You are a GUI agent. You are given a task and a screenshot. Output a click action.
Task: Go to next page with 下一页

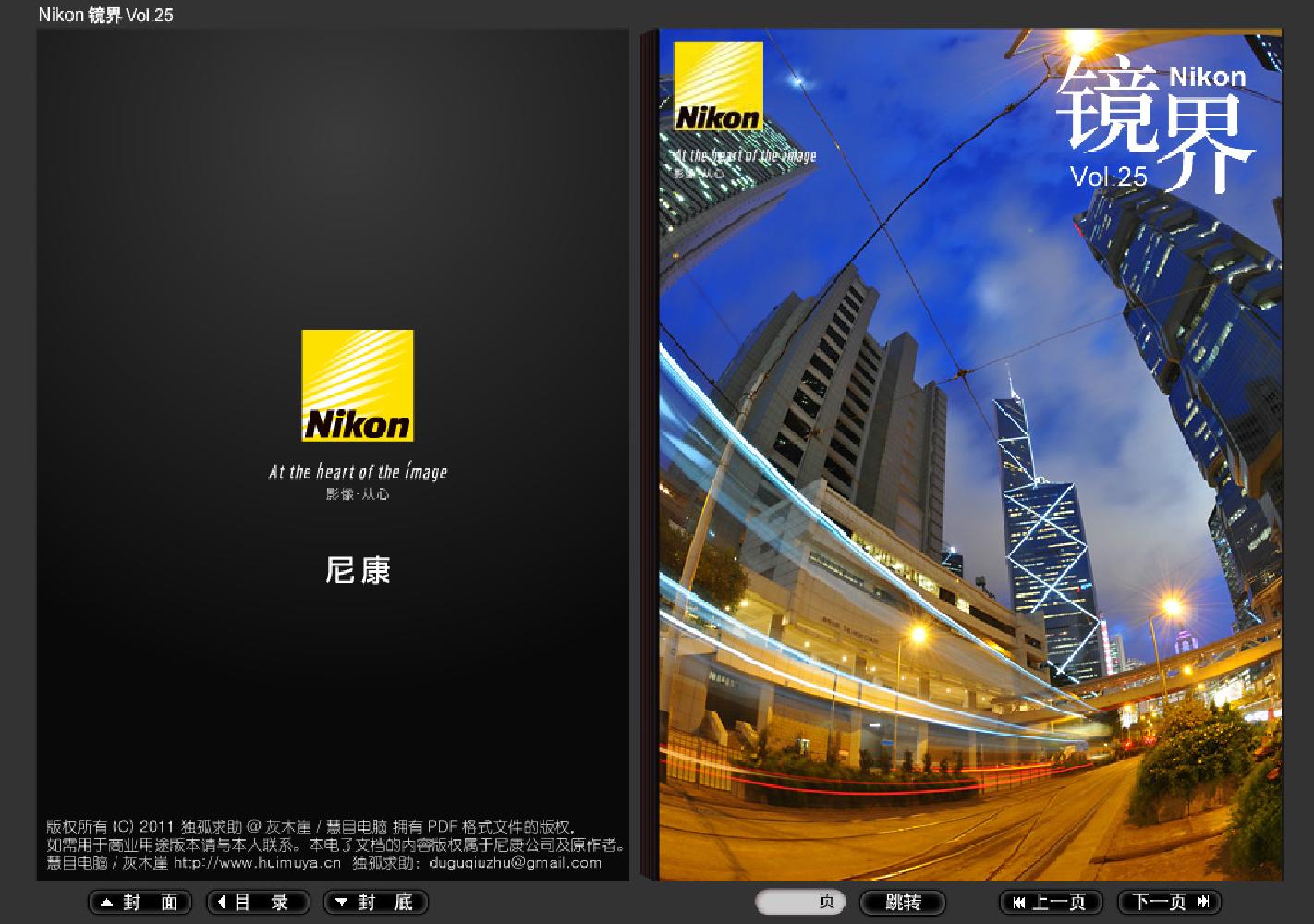pyautogui.click(x=1169, y=902)
